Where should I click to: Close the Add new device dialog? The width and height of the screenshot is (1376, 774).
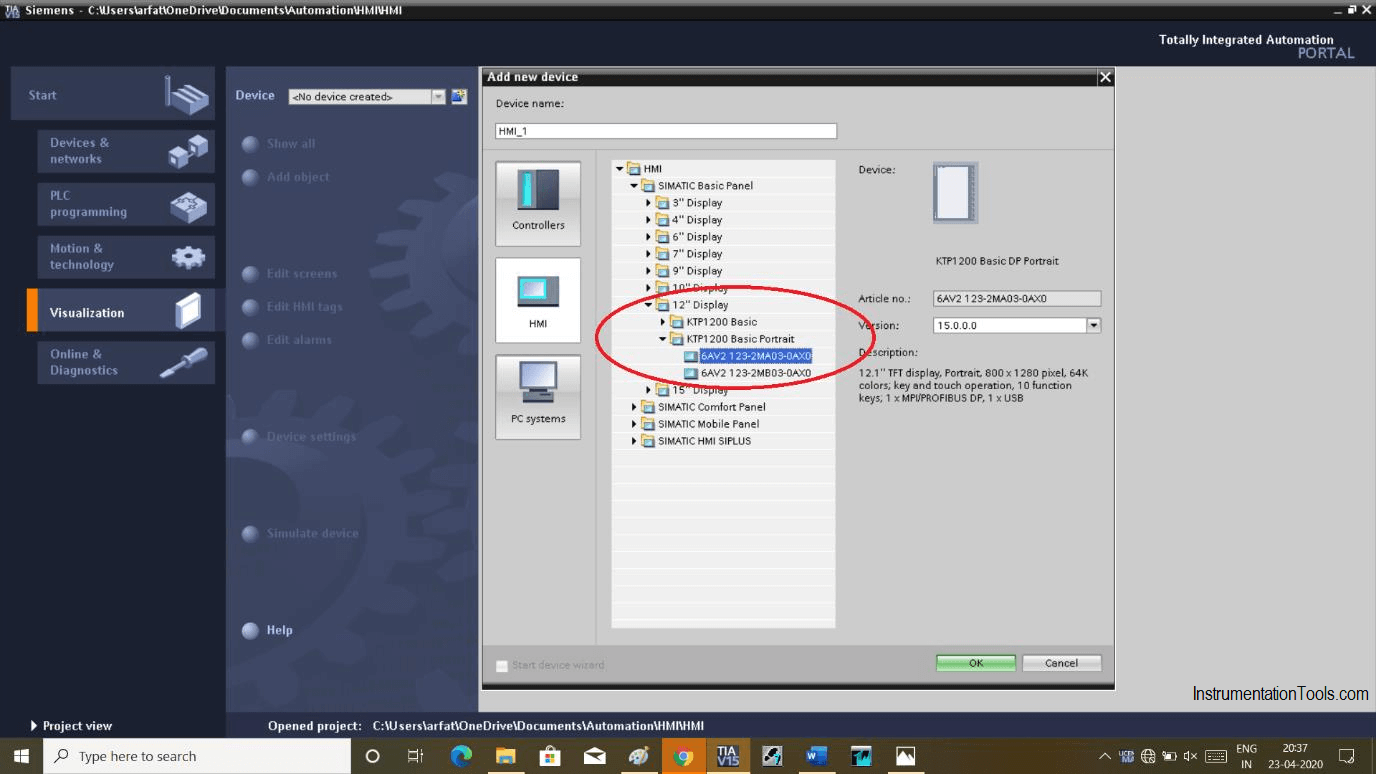tap(1104, 77)
